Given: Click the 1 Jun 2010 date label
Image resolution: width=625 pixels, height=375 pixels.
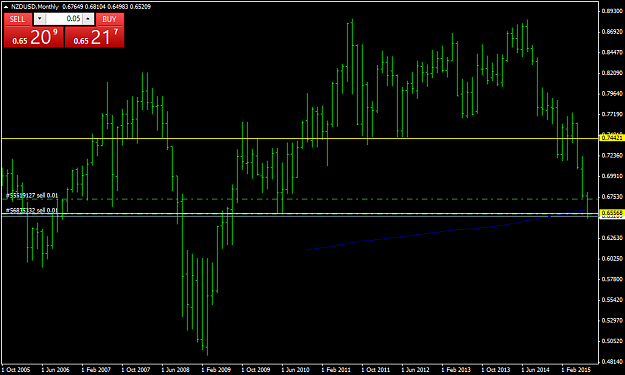Looking at the screenshot, I should click(x=295, y=370).
